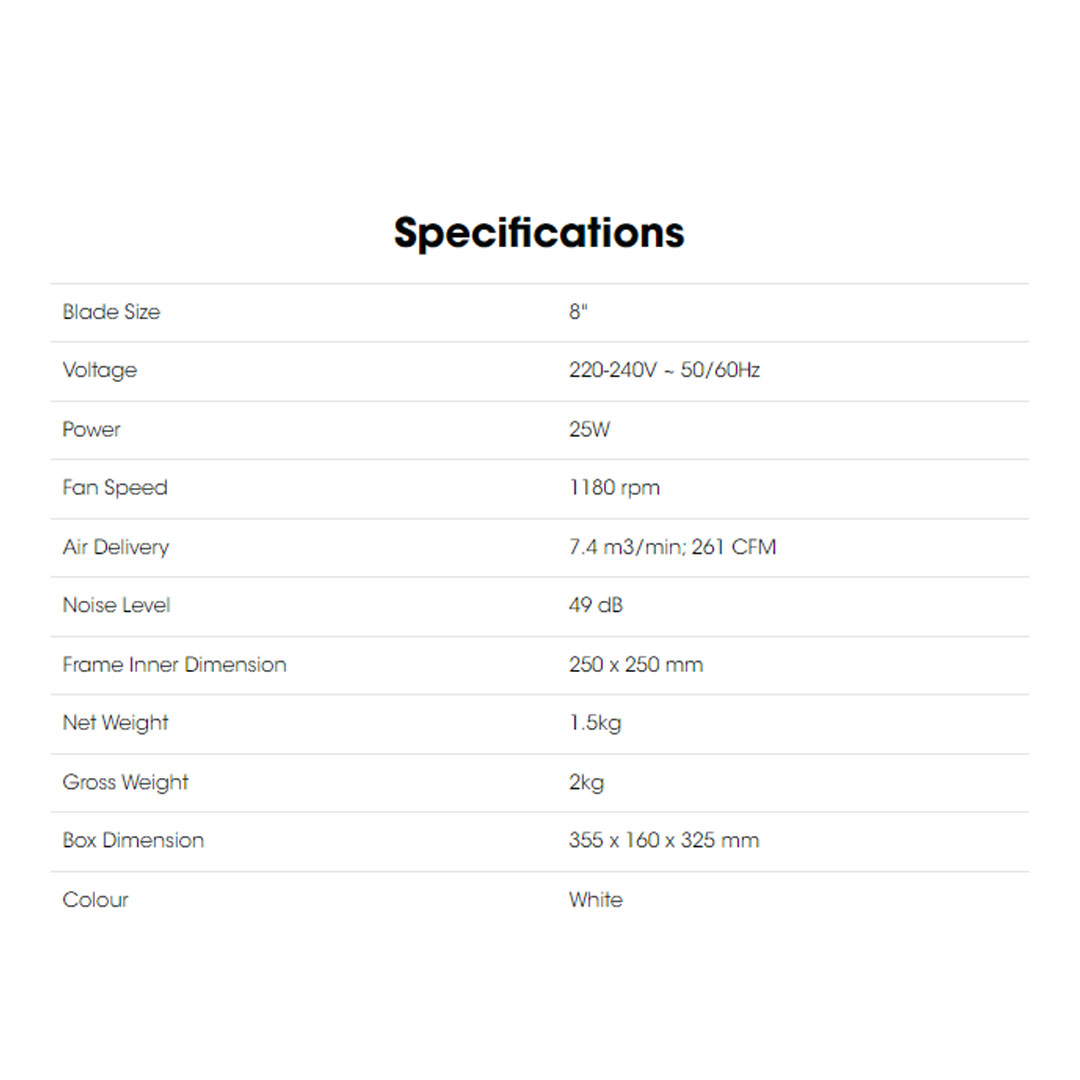Click the 25W power value
This screenshot has width=1080, height=1080.
589,430
